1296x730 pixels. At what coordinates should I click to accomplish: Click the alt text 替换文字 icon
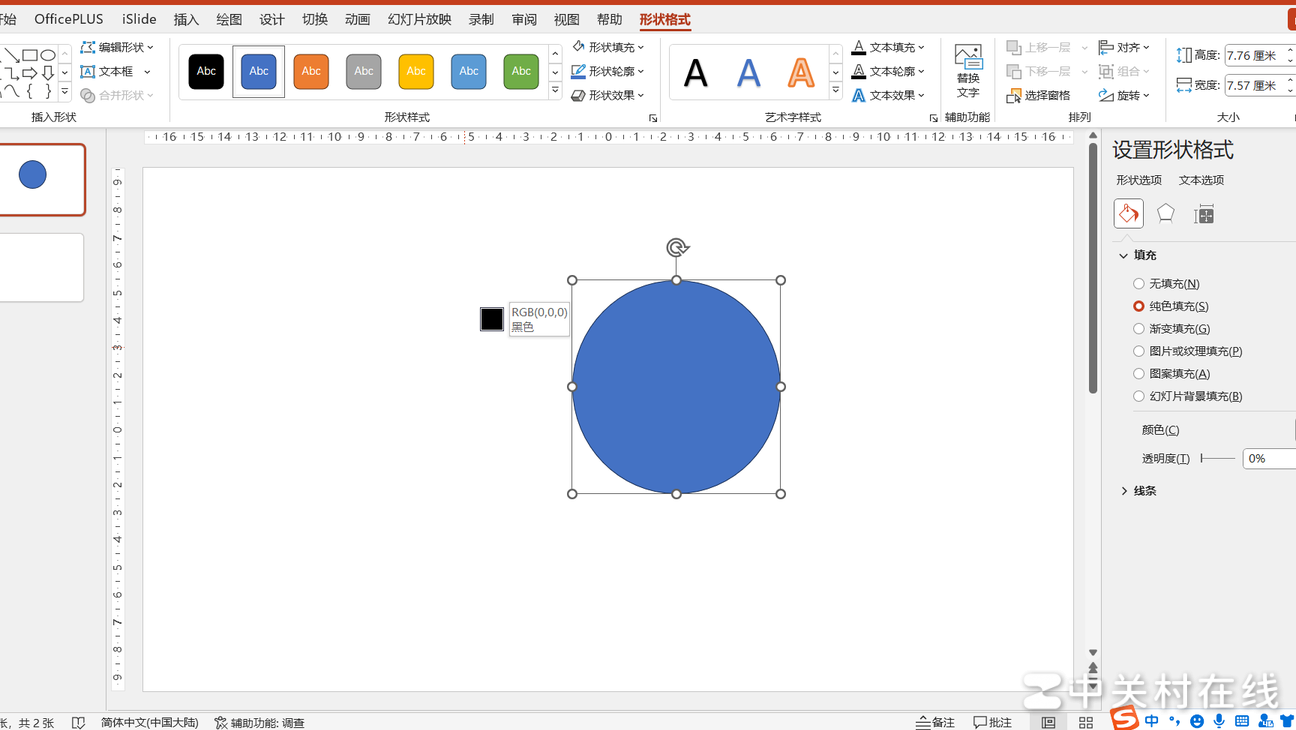[967, 70]
